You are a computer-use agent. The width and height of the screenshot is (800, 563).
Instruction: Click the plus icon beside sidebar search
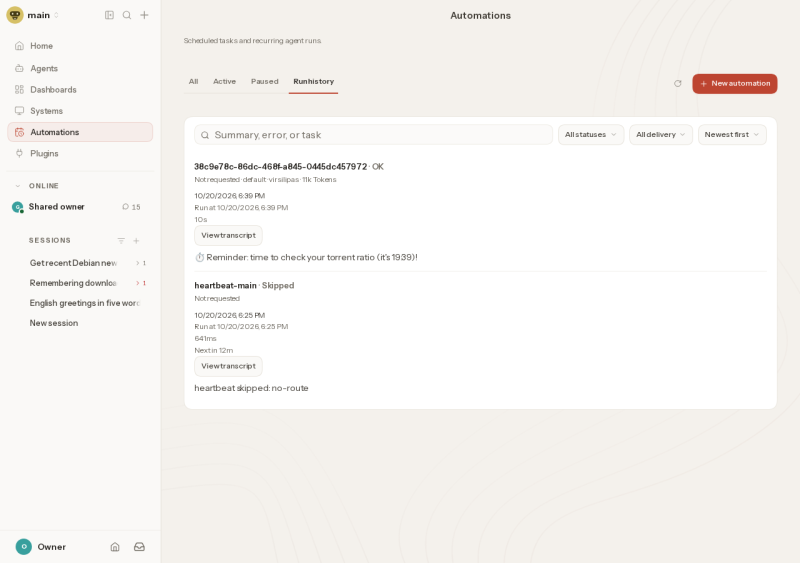pos(144,15)
